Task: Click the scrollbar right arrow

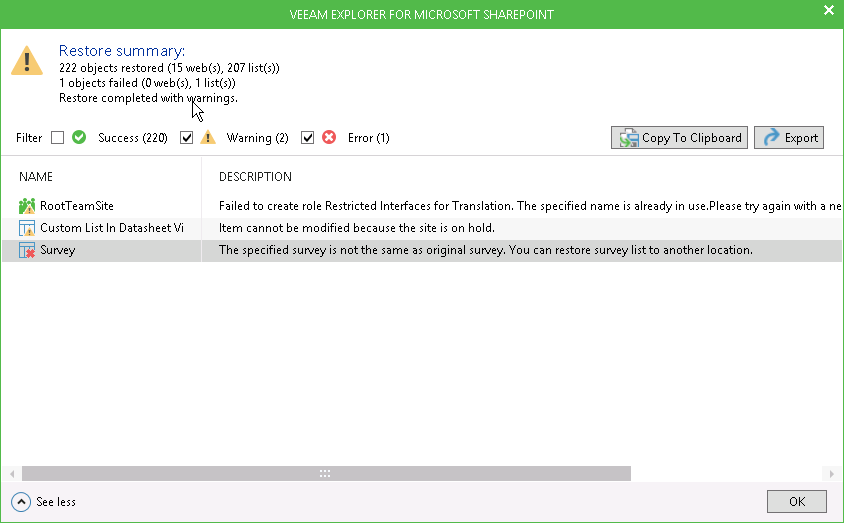Action: pos(832,473)
